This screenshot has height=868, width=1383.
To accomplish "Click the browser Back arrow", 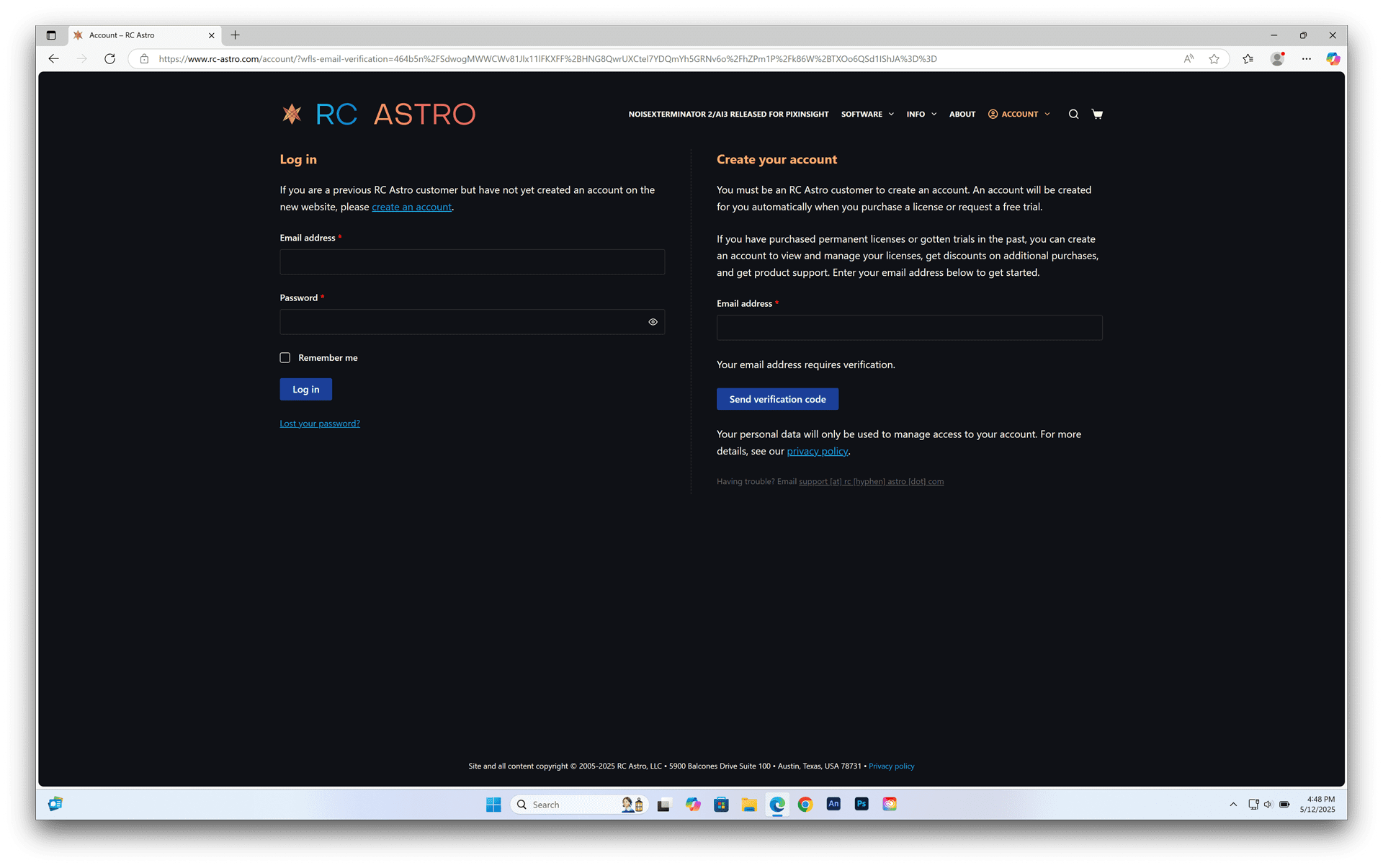I will [53, 58].
